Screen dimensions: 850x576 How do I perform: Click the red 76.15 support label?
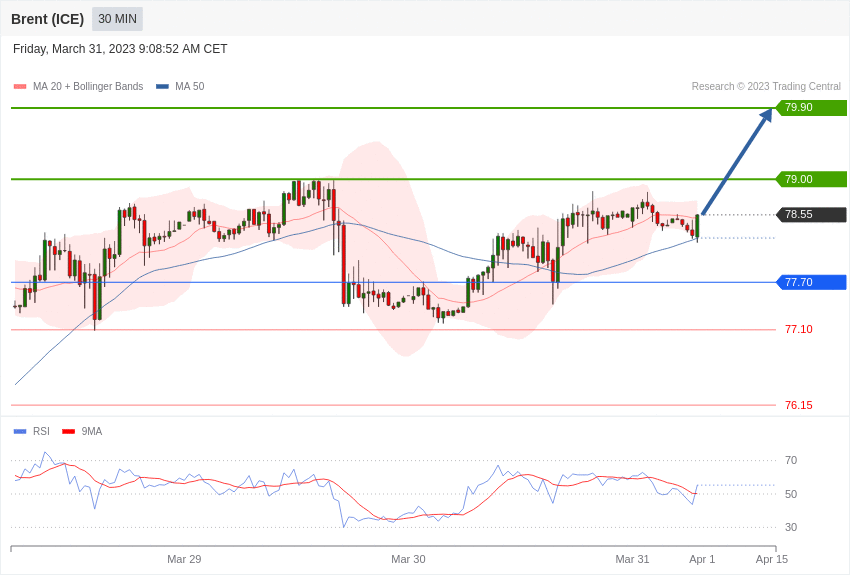(799, 405)
